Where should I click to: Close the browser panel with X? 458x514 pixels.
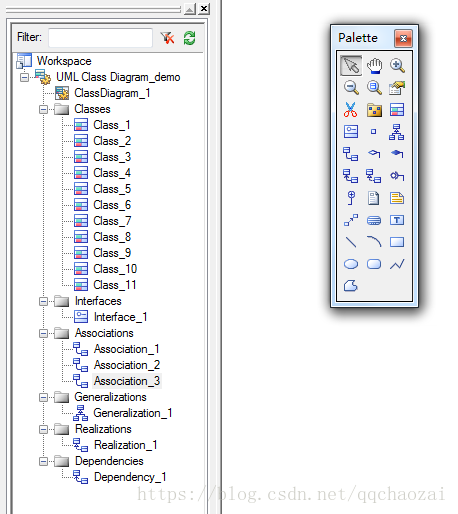click(x=204, y=8)
